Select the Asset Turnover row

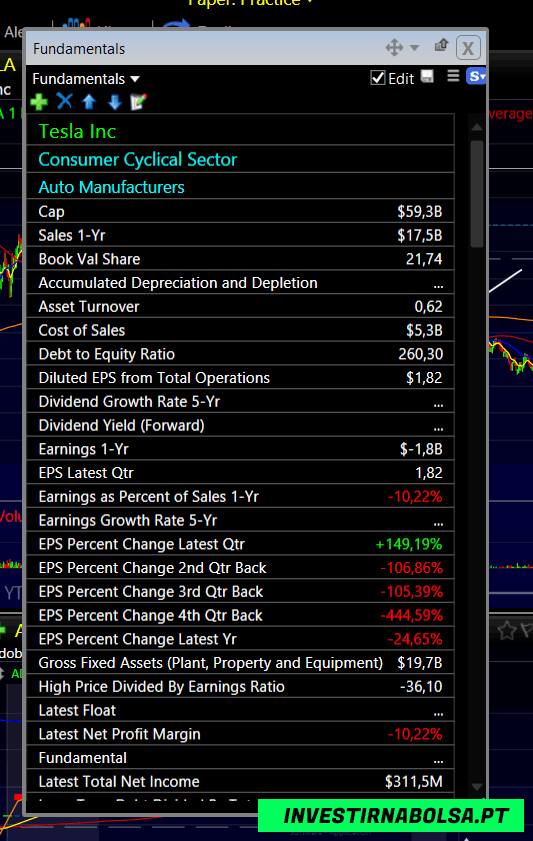click(240, 306)
